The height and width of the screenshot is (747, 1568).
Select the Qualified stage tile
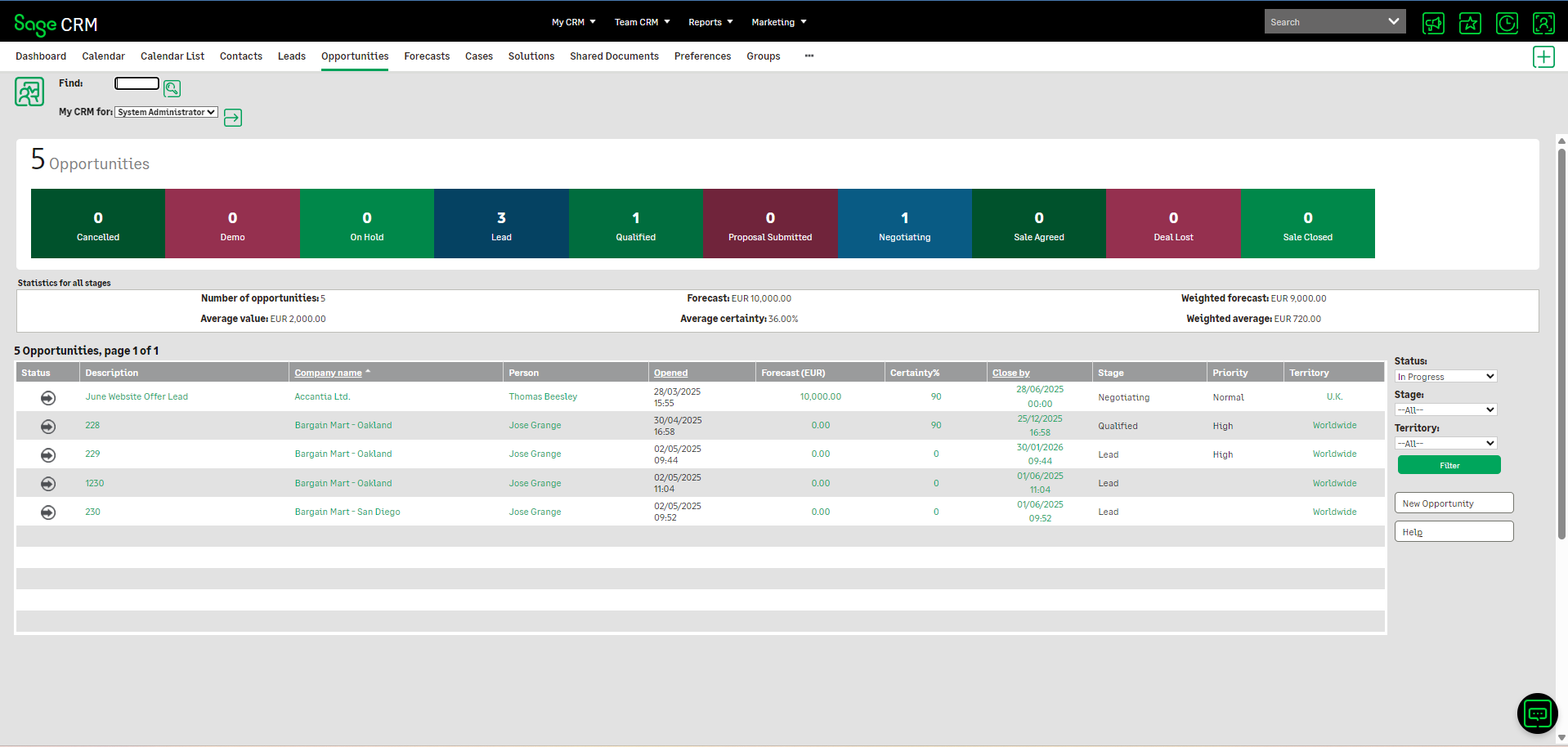[x=636, y=224]
